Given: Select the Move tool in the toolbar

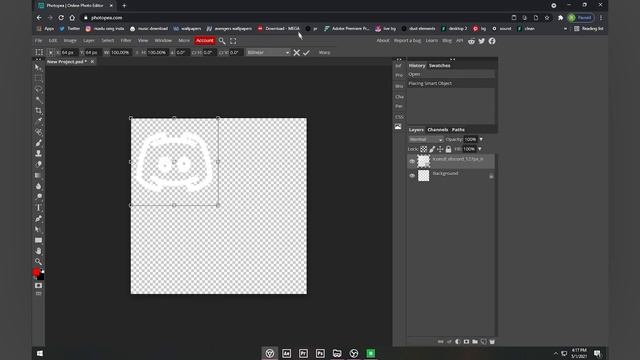Looking at the screenshot, I should click(x=38, y=67).
